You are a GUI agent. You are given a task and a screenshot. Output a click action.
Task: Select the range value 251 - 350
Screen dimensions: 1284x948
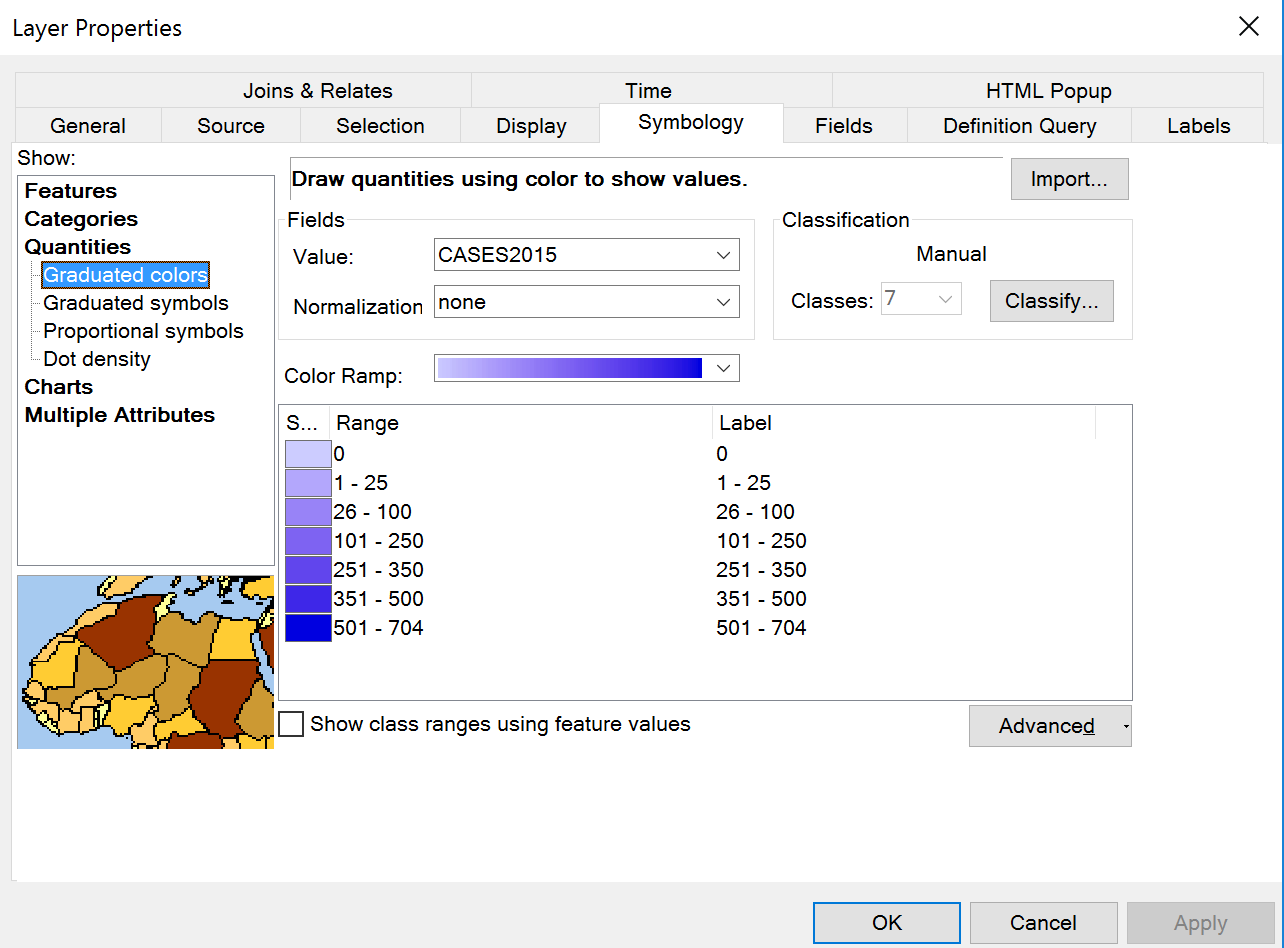coord(379,570)
